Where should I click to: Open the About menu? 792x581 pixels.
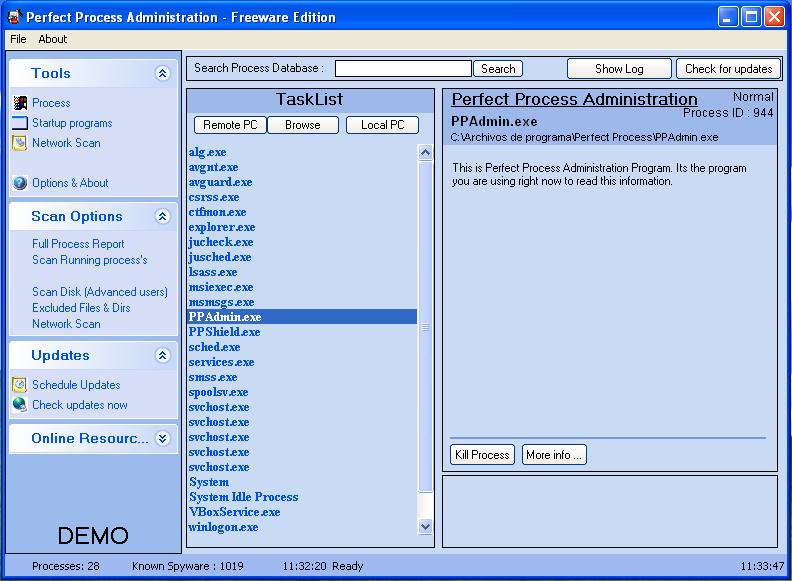pos(53,39)
